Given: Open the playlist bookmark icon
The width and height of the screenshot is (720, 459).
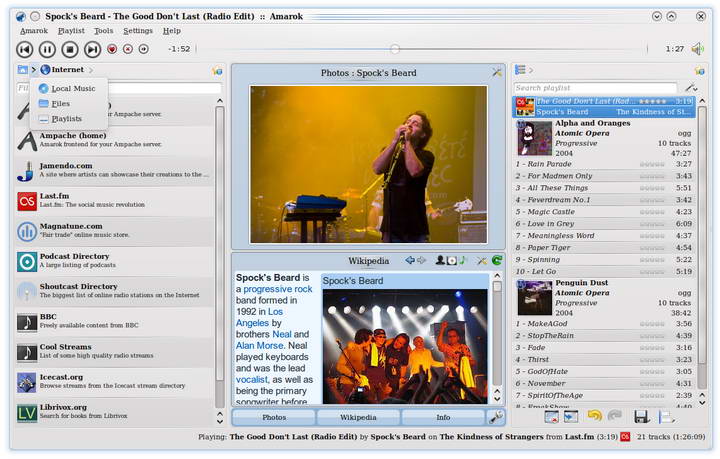Looking at the screenshot, I should click(700, 71).
